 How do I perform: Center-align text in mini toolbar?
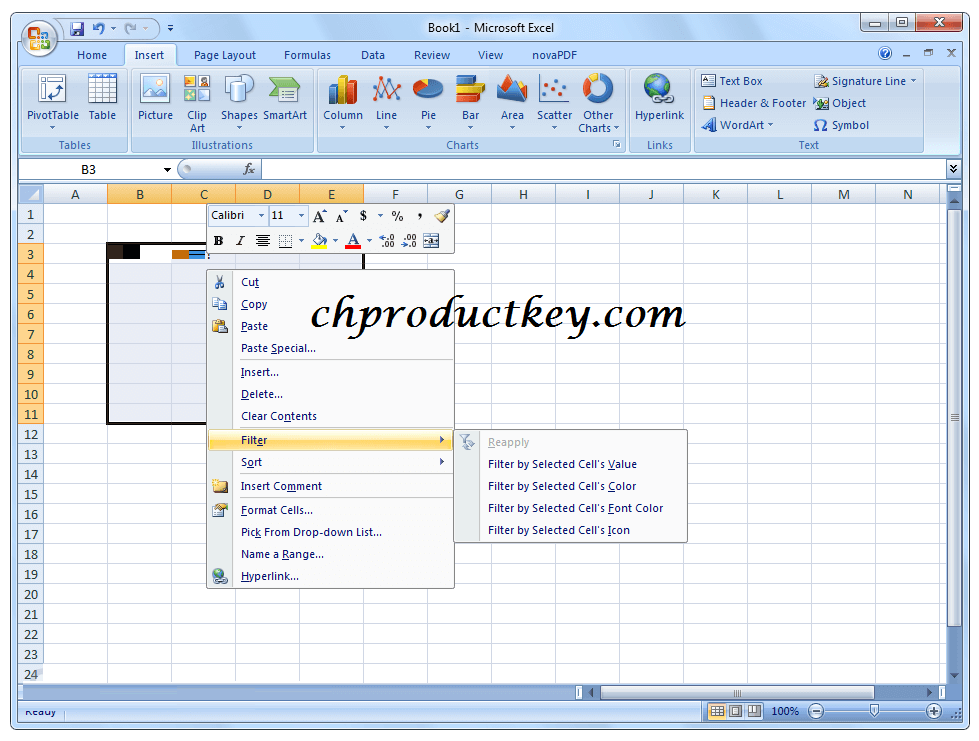coord(263,240)
